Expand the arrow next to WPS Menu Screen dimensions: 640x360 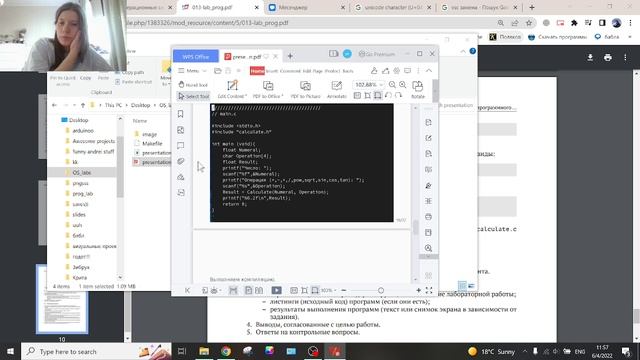click(x=204, y=71)
